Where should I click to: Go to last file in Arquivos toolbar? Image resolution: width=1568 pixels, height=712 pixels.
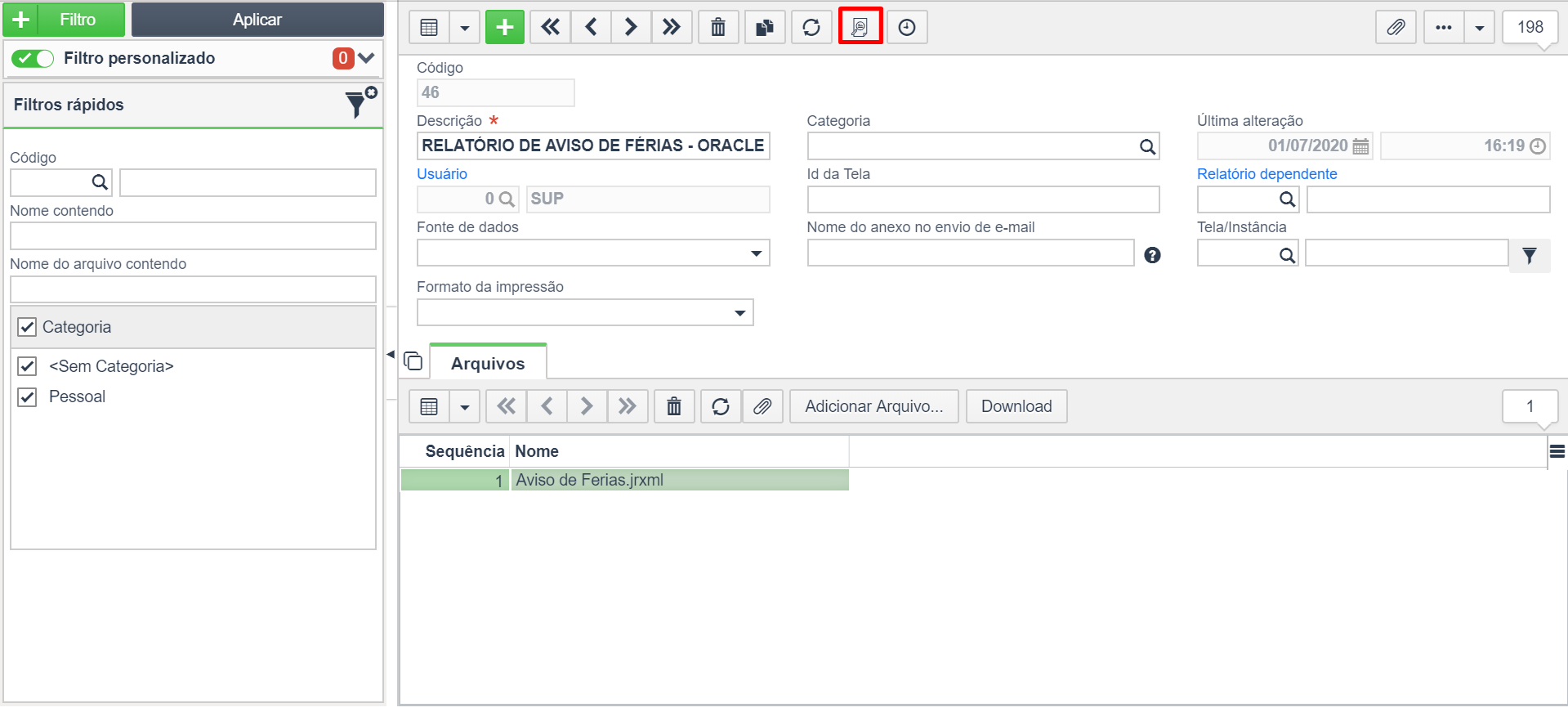tap(627, 406)
